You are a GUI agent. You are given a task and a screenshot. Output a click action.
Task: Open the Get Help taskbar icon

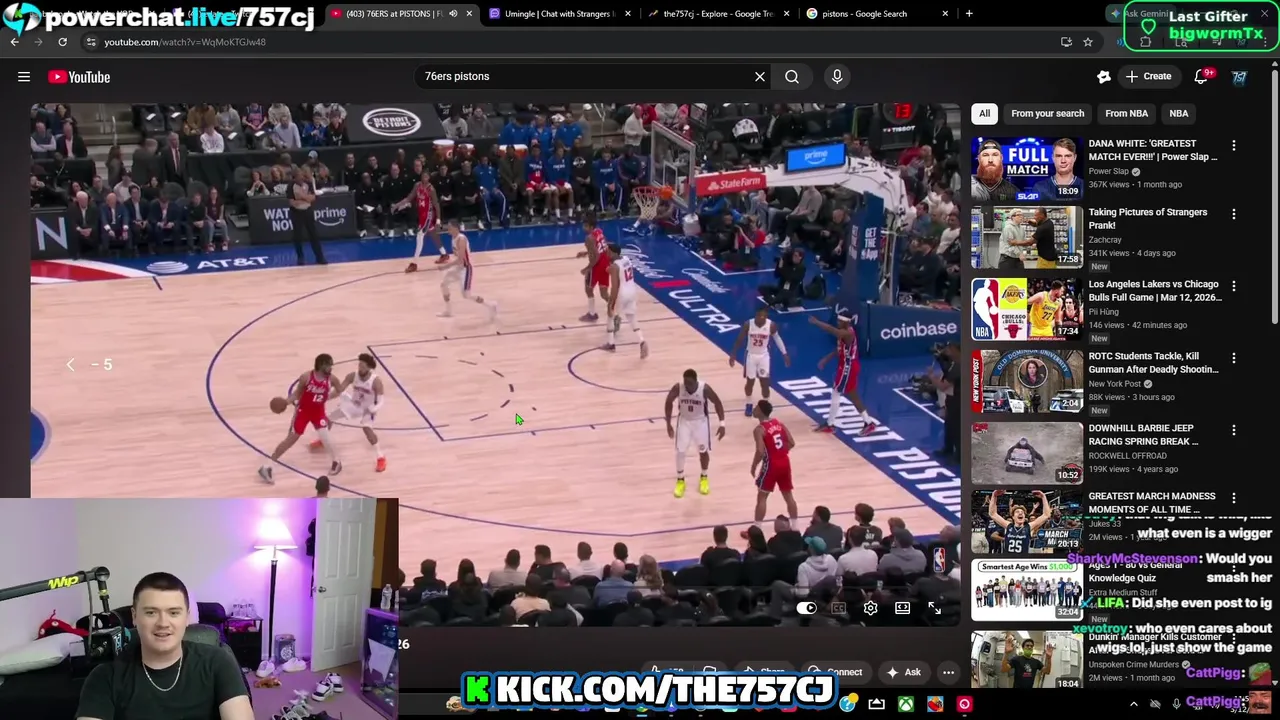tap(848, 704)
